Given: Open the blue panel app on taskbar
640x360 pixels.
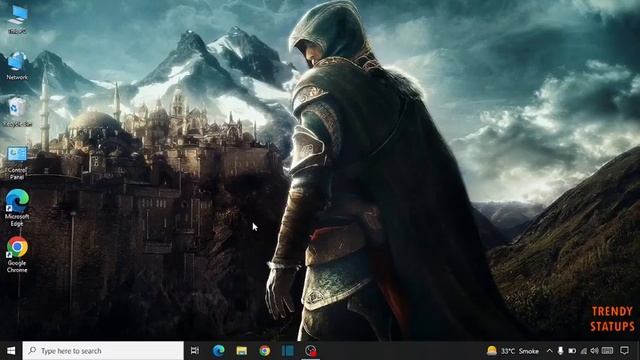Looking at the screenshot, I should (288, 351).
